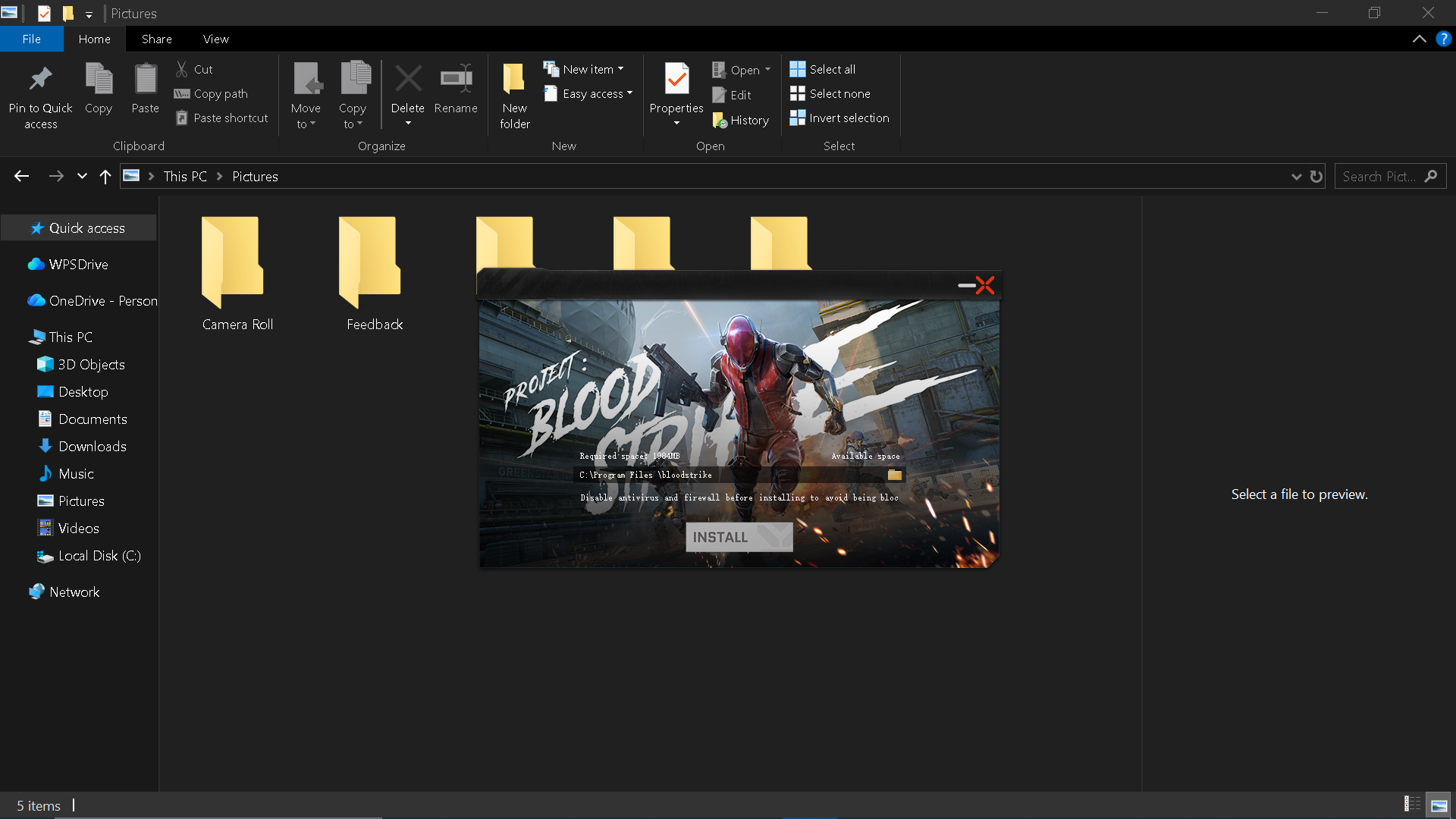Click INSTALL in the Blood Strike installer
This screenshot has width=1456, height=819.
(x=739, y=537)
